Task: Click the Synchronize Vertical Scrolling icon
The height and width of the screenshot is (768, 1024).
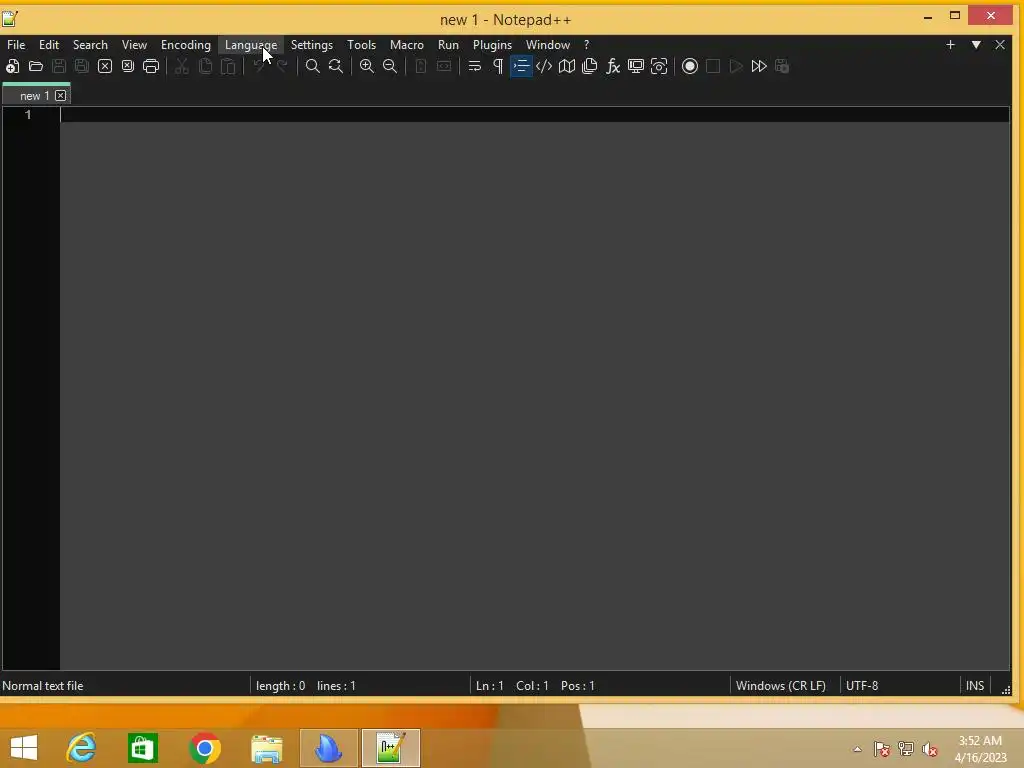Action: pyautogui.click(x=421, y=66)
